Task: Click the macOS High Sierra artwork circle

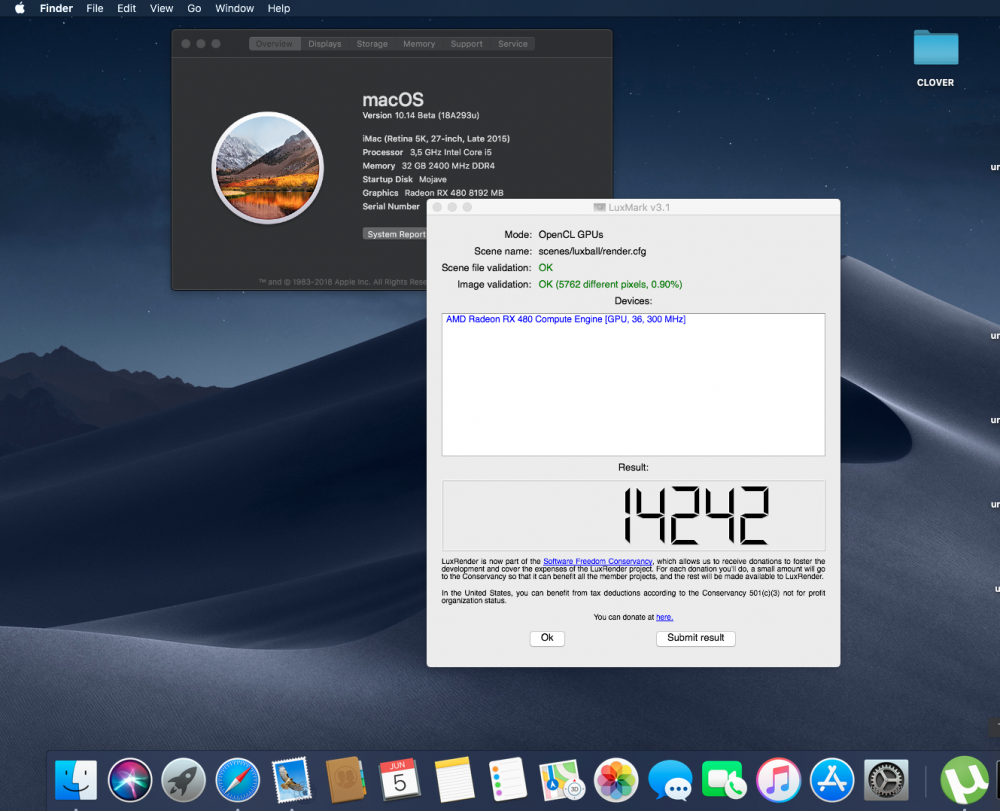Action: (268, 168)
